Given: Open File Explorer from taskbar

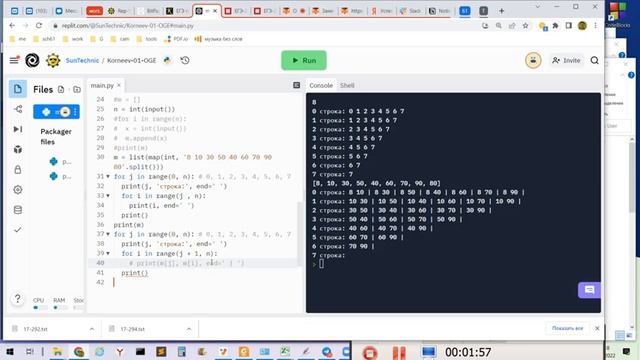Looking at the screenshot, I should 58,351.
